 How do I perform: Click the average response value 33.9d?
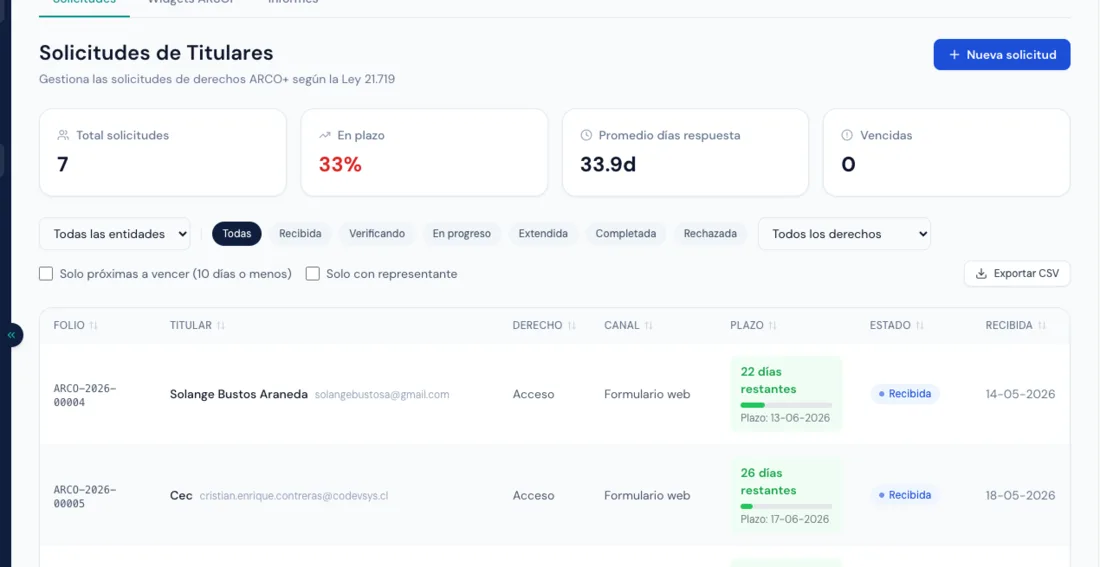(x=608, y=165)
